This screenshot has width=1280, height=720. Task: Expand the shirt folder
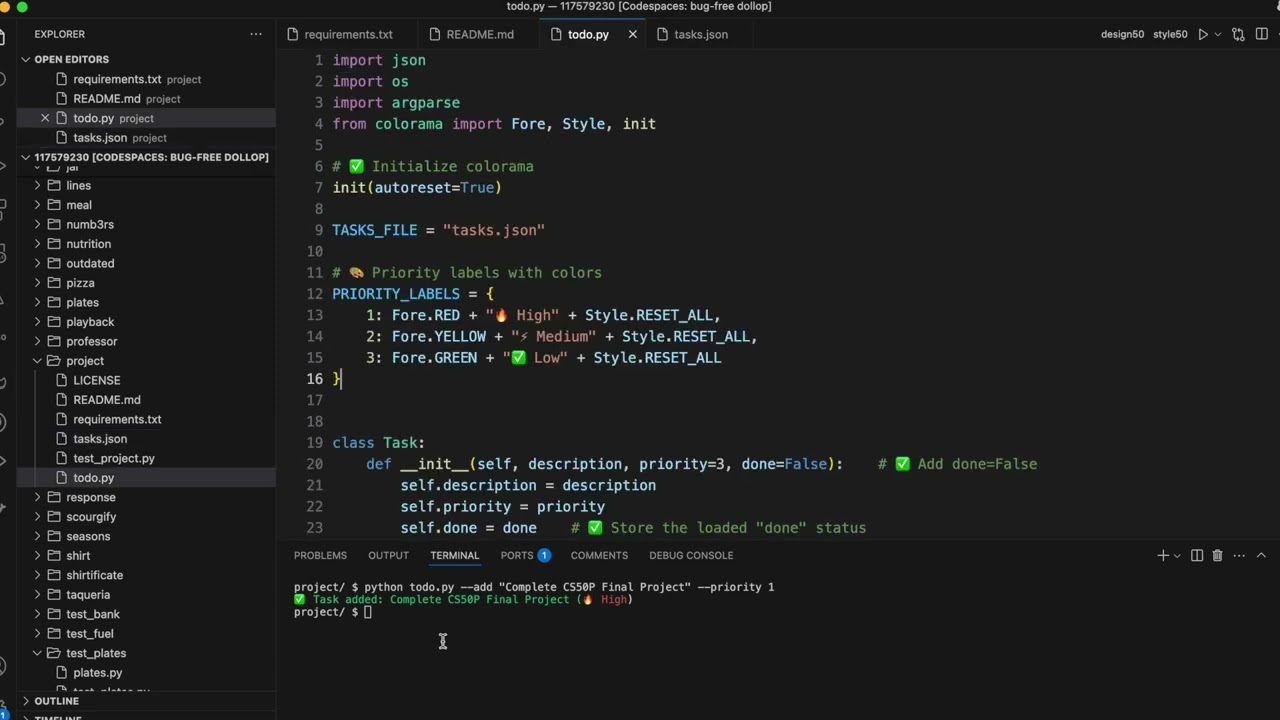tap(78, 556)
